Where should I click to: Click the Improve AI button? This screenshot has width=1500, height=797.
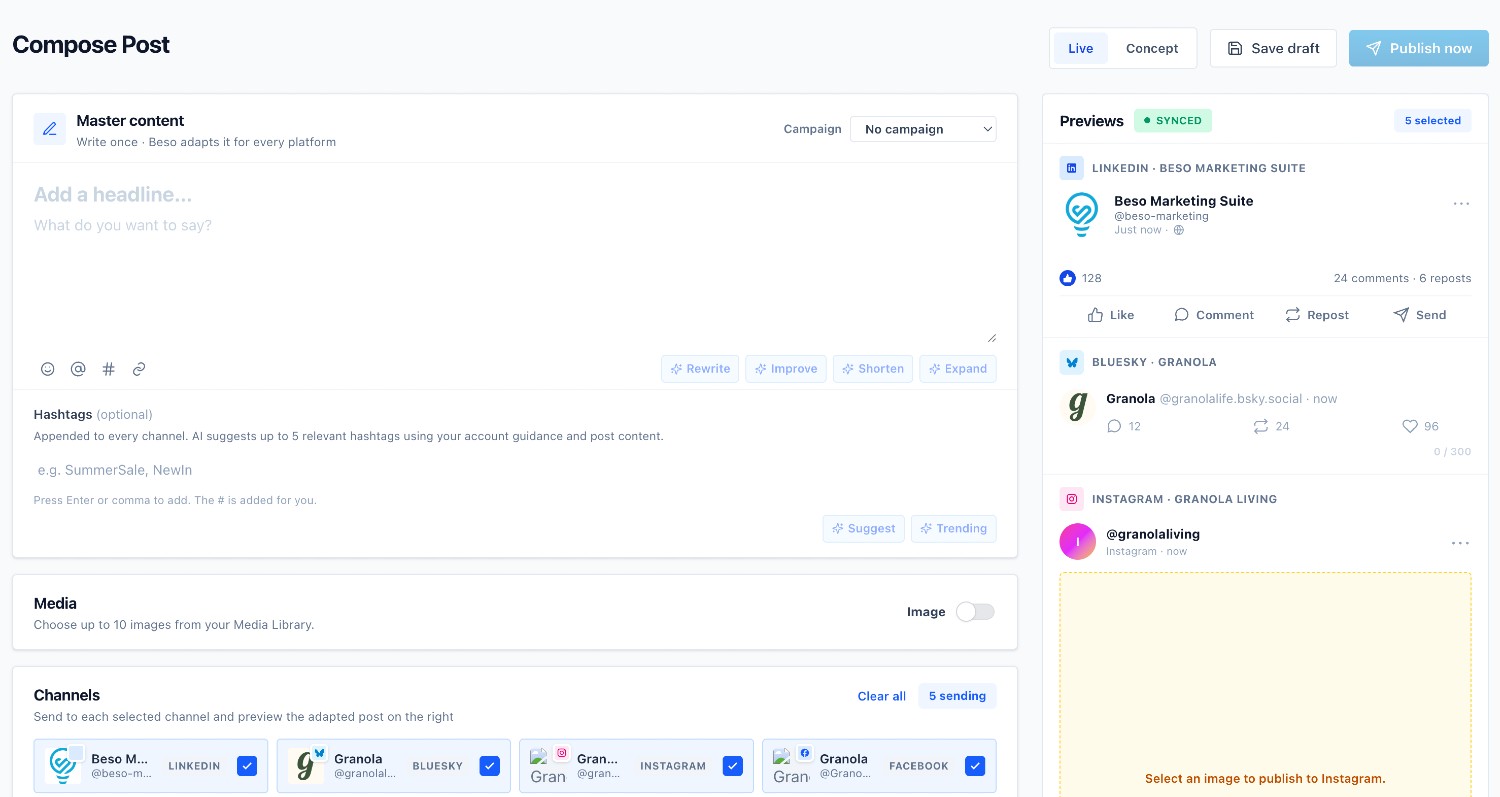786,368
